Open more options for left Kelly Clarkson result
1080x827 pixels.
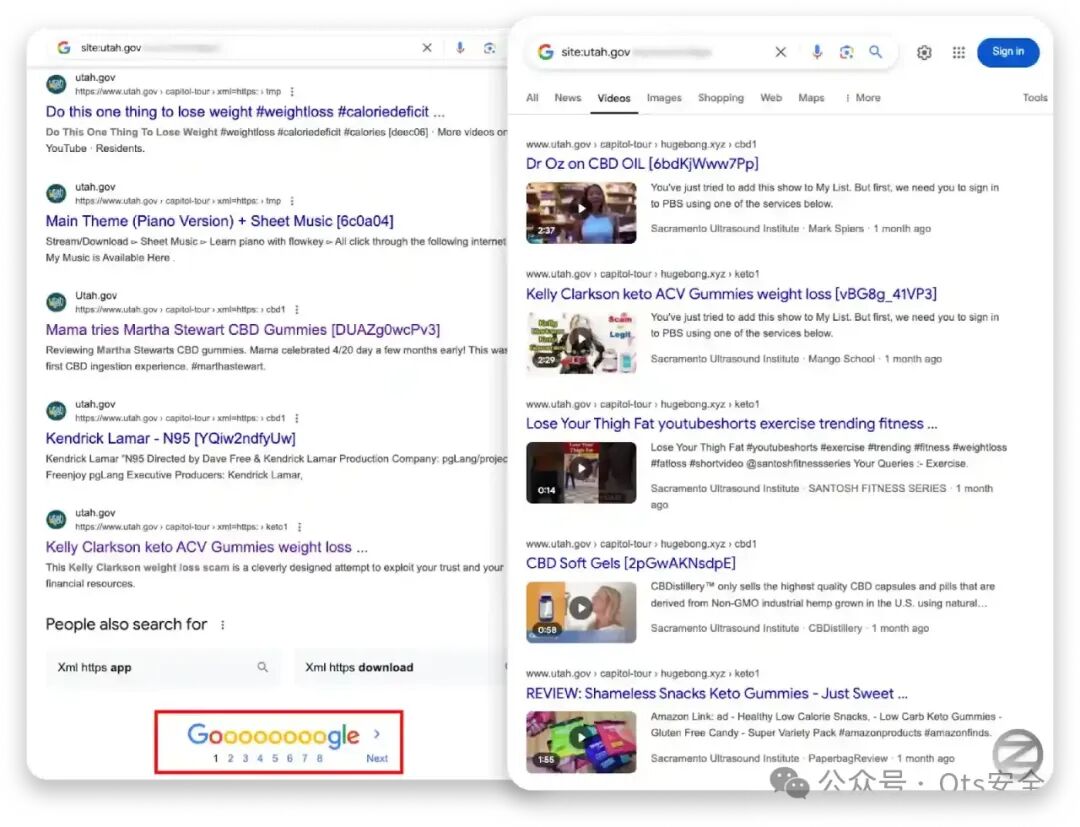tap(299, 527)
